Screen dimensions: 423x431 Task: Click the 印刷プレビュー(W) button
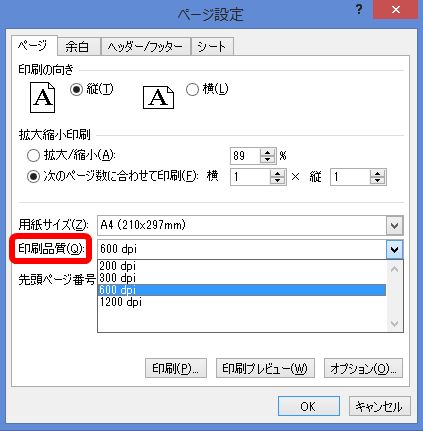265,368
